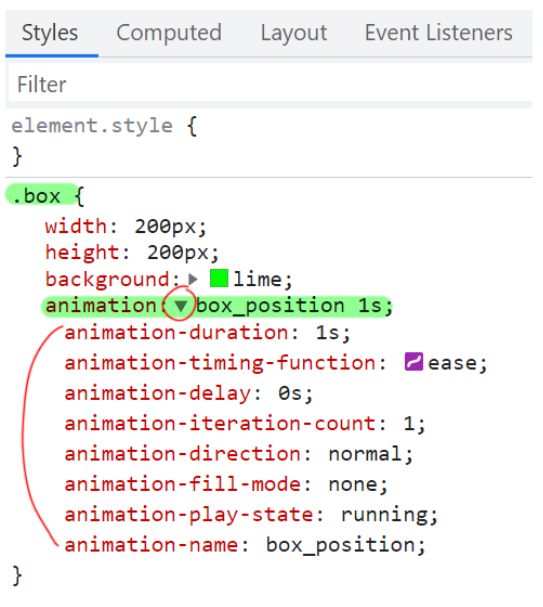Select the animation-play-state property name
Screen dimensions: 543x607
189,515
